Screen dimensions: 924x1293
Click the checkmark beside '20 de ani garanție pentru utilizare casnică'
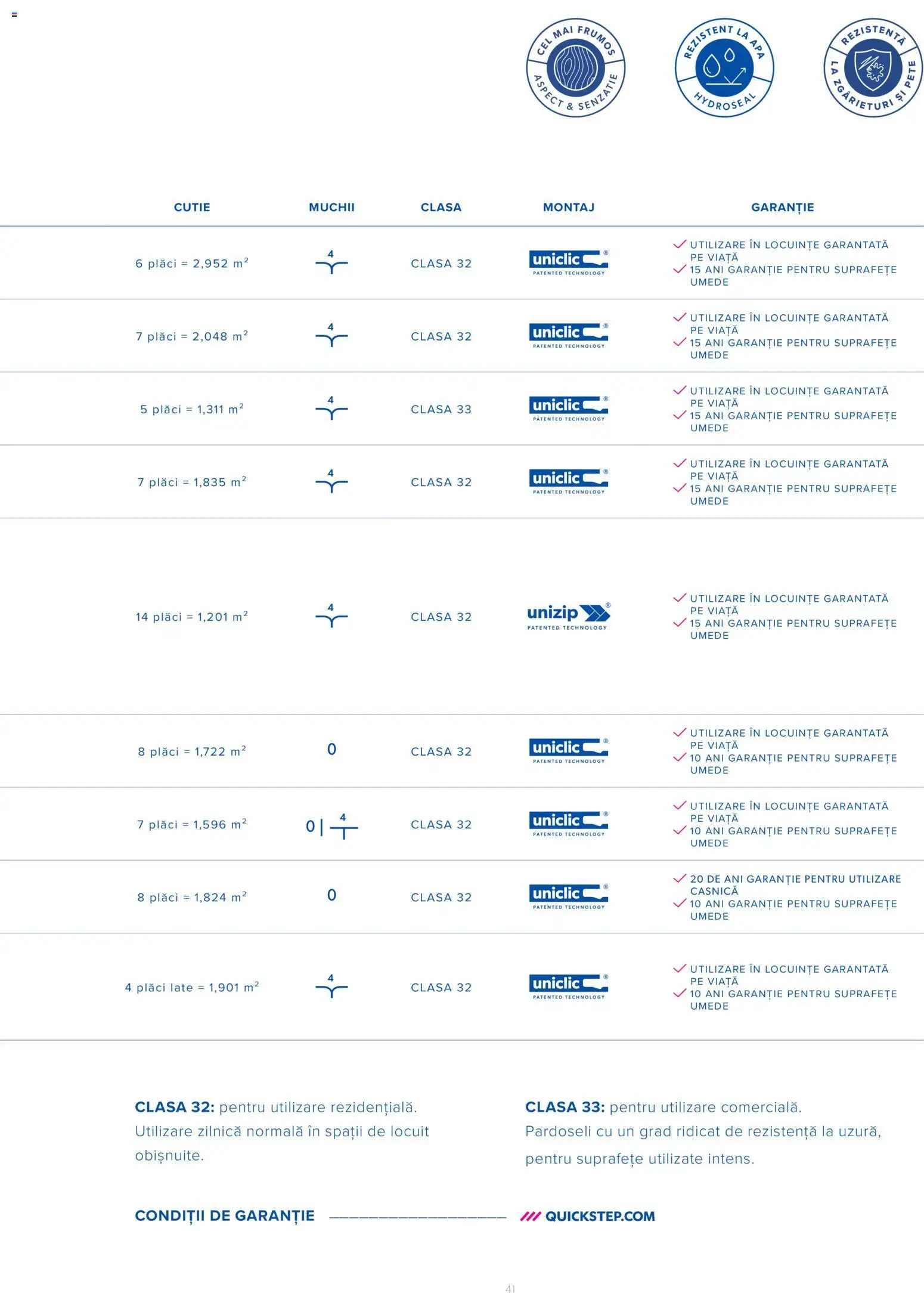(x=679, y=879)
